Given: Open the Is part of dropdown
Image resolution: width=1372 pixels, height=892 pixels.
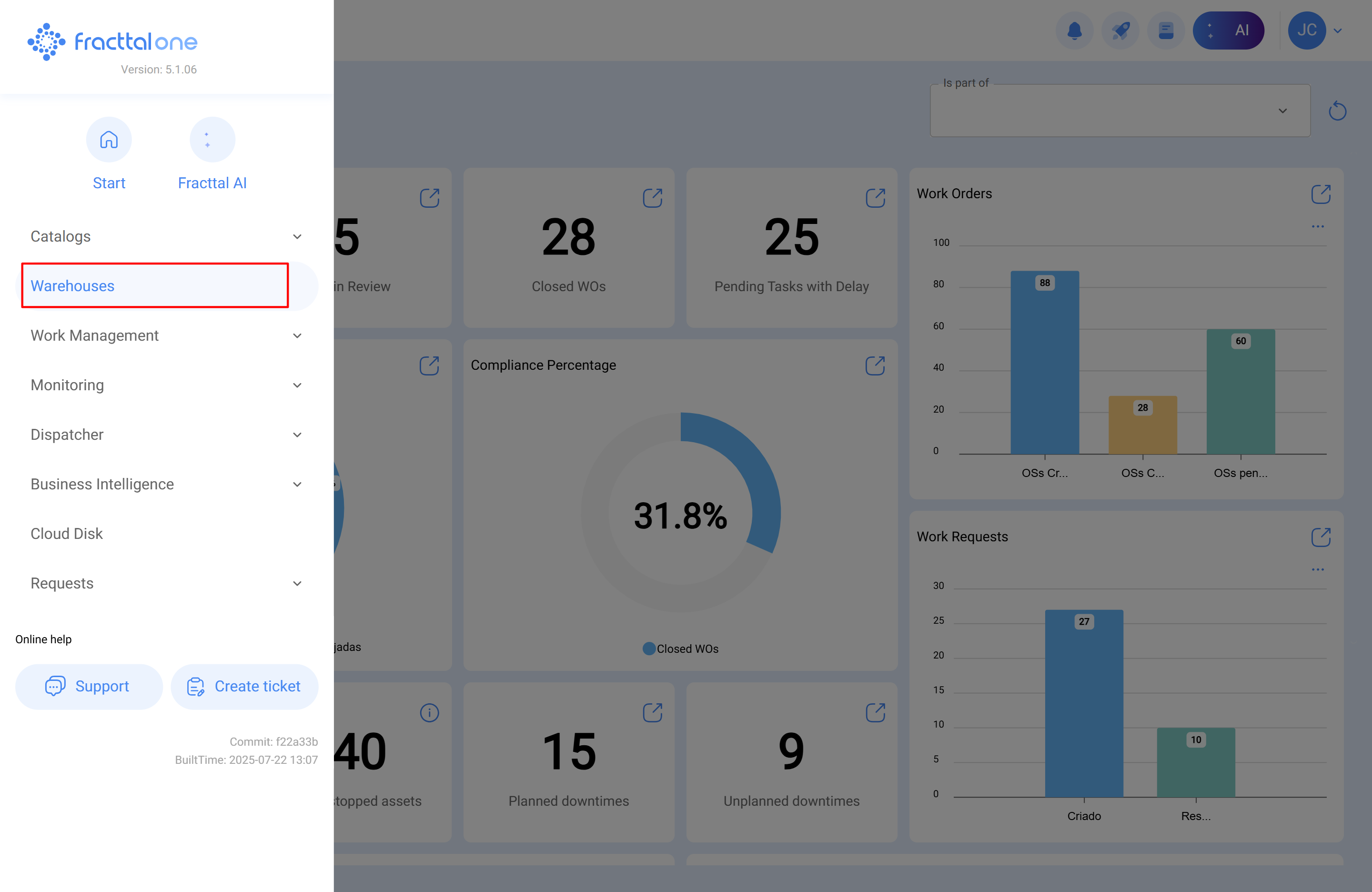Looking at the screenshot, I should [x=1120, y=111].
